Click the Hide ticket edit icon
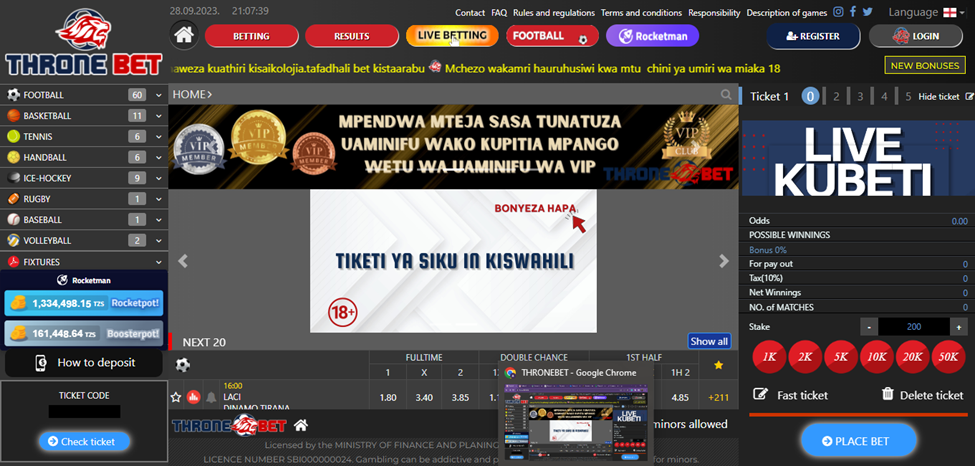The image size is (975, 466). click(x=969, y=96)
